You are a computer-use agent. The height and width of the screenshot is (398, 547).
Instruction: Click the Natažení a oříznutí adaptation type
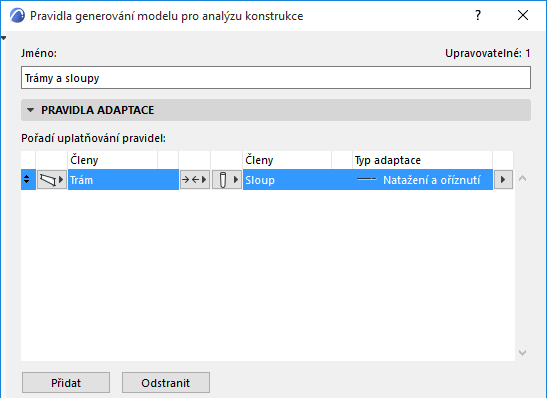[x=432, y=180]
